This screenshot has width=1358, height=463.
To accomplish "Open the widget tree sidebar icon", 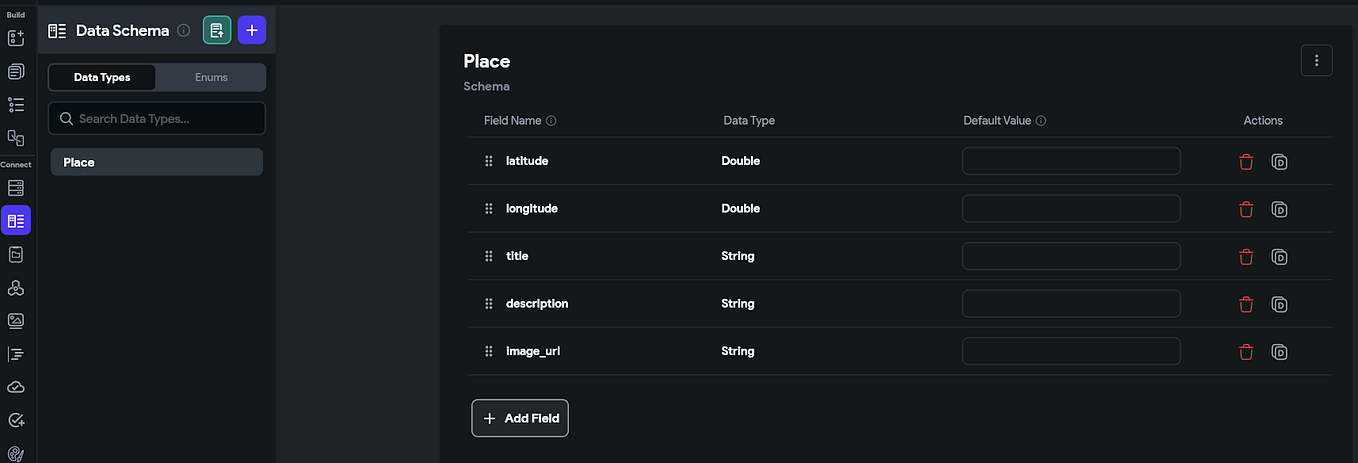I will click(16, 104).
